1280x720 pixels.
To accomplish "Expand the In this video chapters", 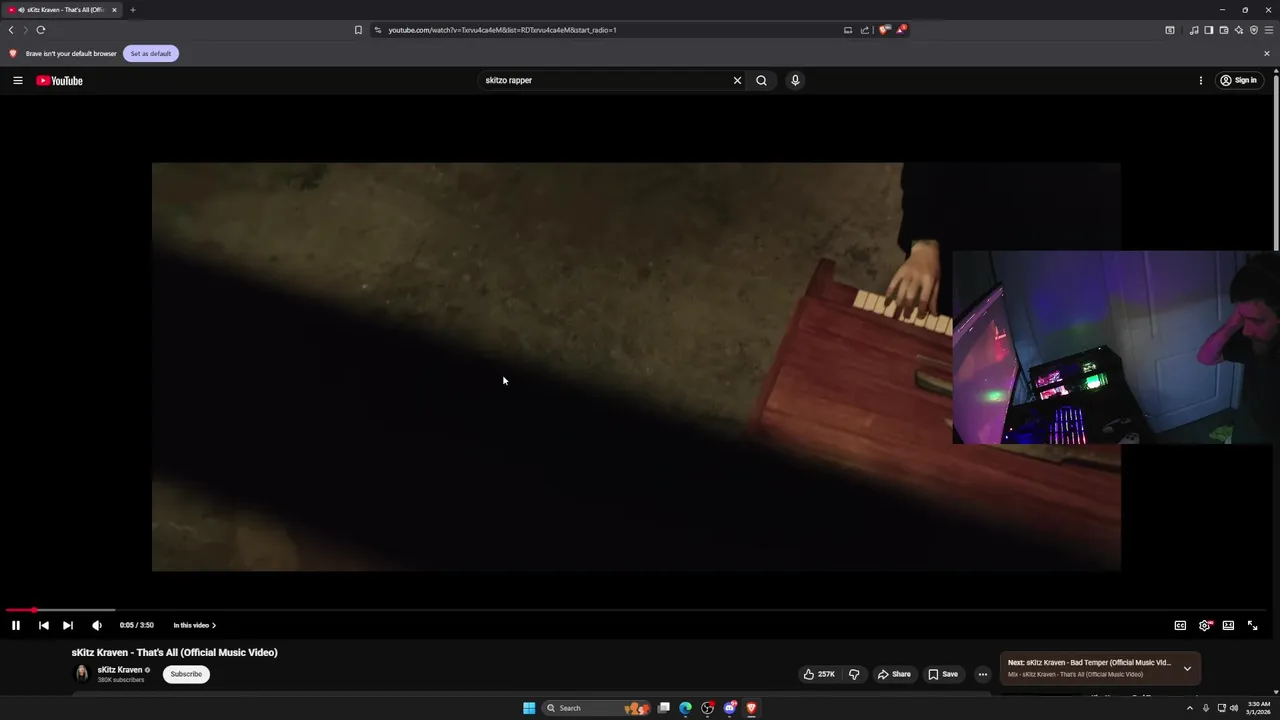I will click(194, 625).
